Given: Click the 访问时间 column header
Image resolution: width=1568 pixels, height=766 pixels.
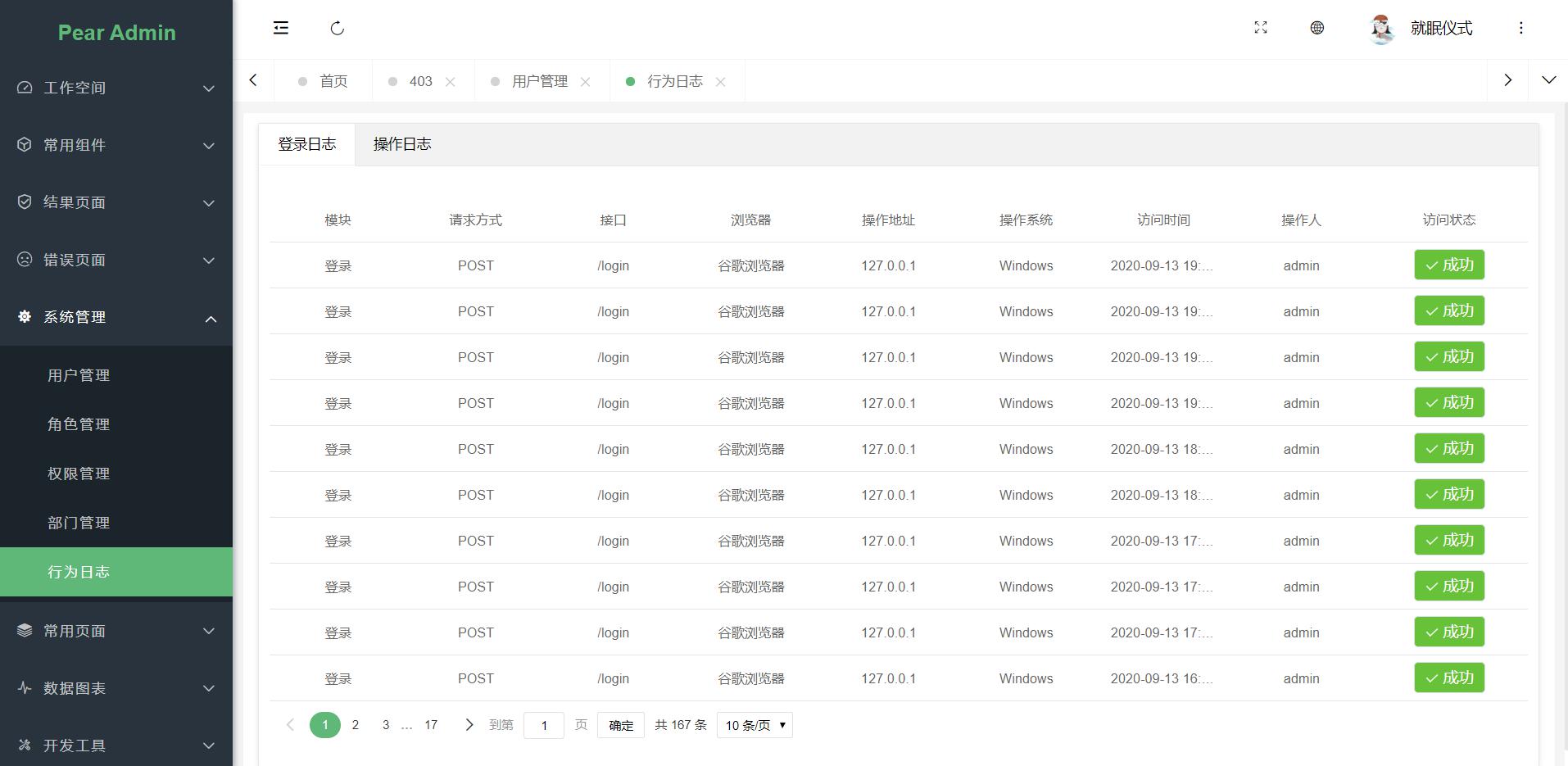Looking at the screenshot, I should tap(1163, 220).
